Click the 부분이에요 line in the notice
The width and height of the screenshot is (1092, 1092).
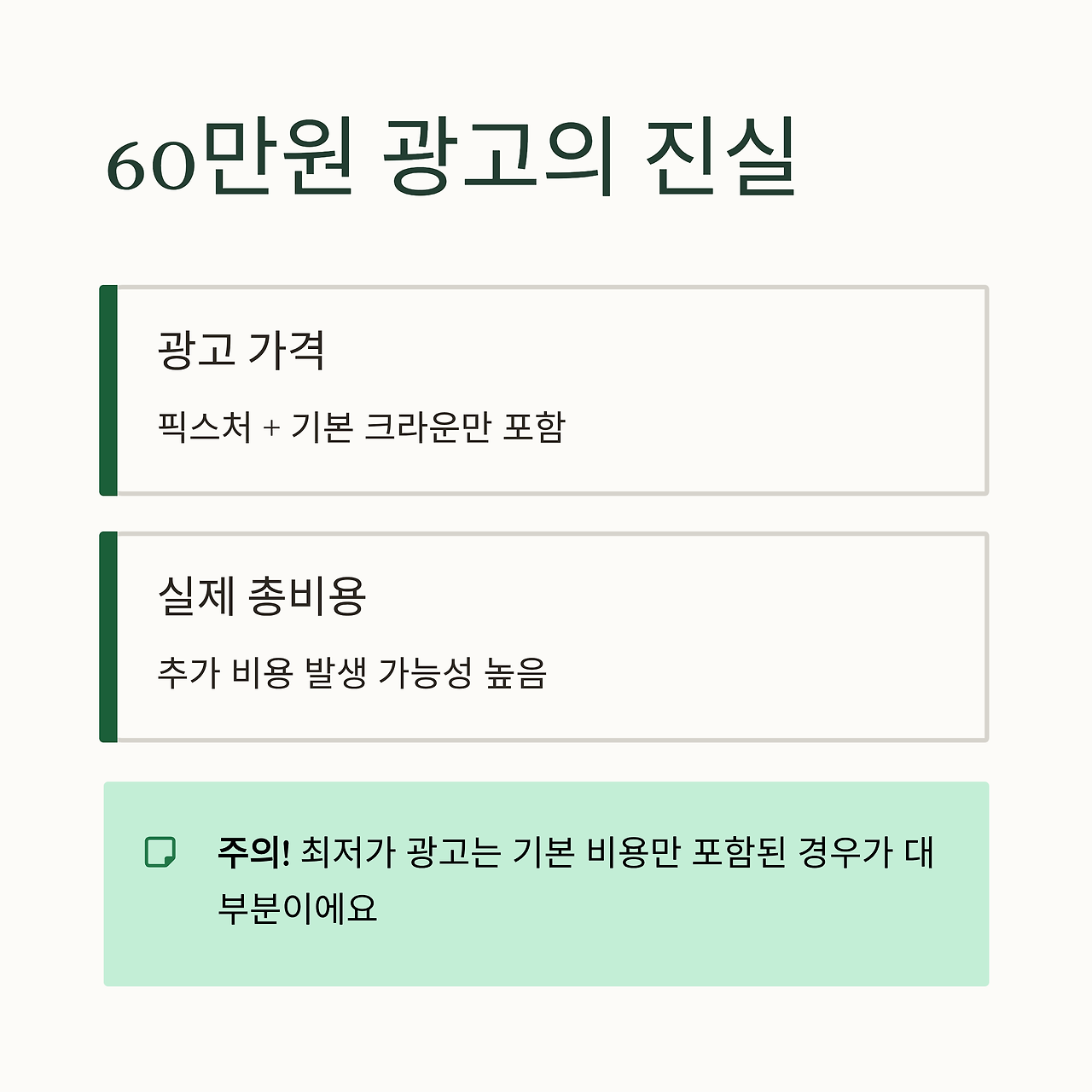[297, 907]
